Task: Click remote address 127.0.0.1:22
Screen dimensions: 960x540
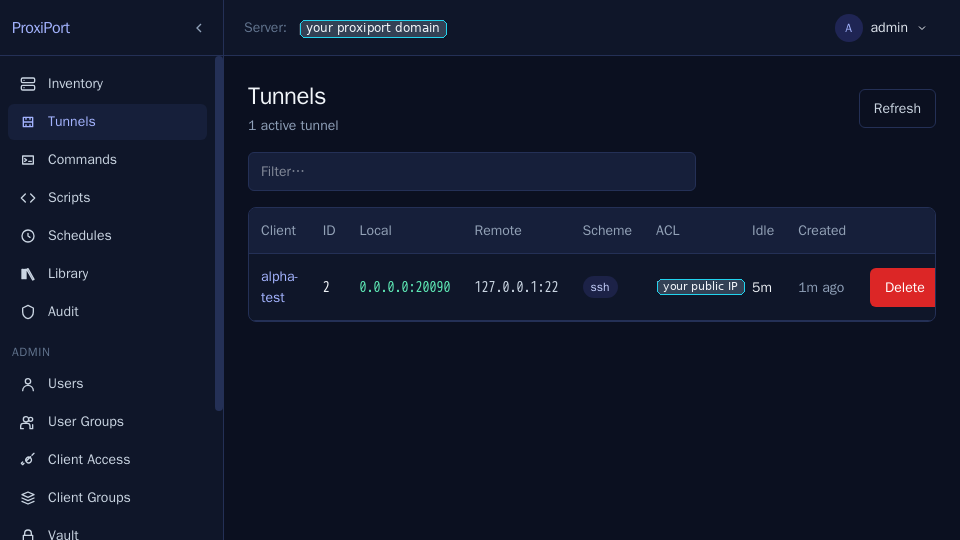Action: [516, 287]
